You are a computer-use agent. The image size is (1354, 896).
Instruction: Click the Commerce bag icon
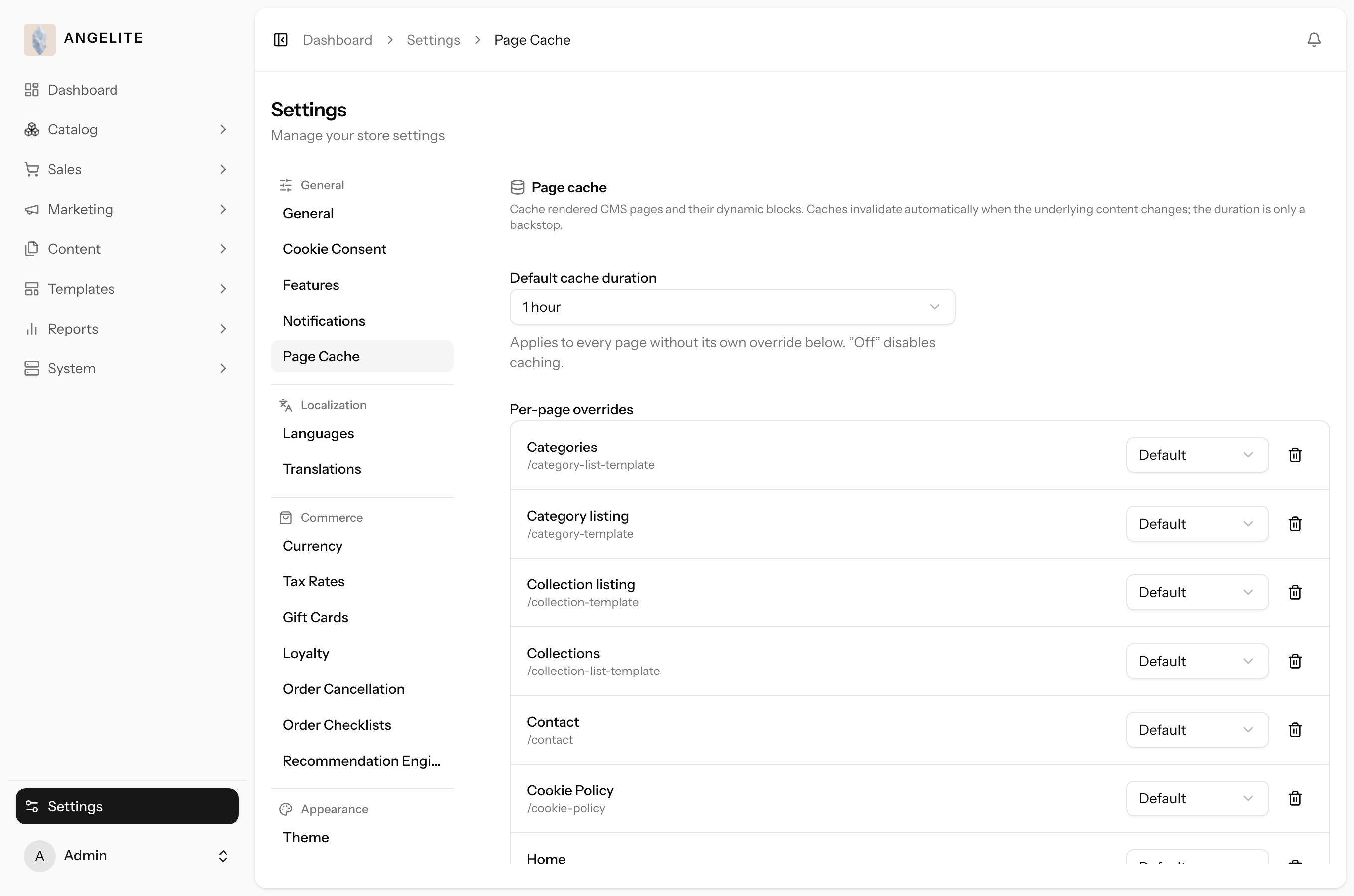pos(286,518)
